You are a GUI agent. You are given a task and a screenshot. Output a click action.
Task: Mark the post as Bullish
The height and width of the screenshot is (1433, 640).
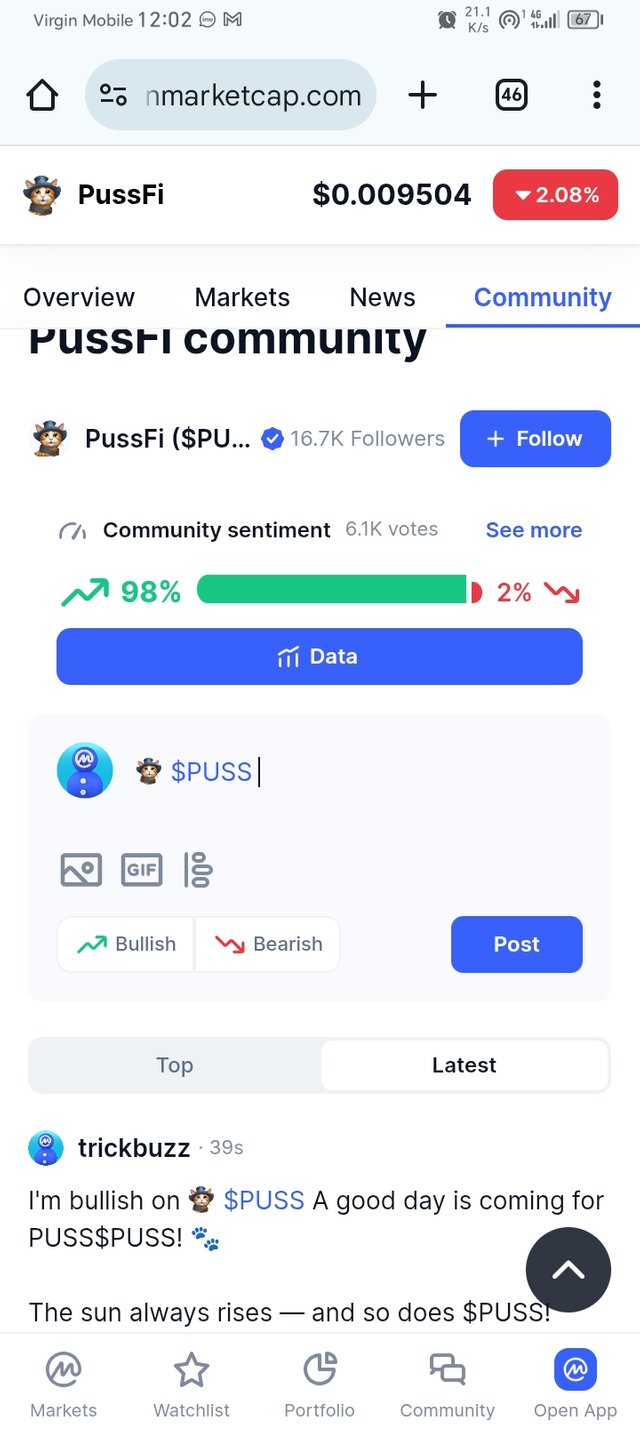click(x=126, y=944)
